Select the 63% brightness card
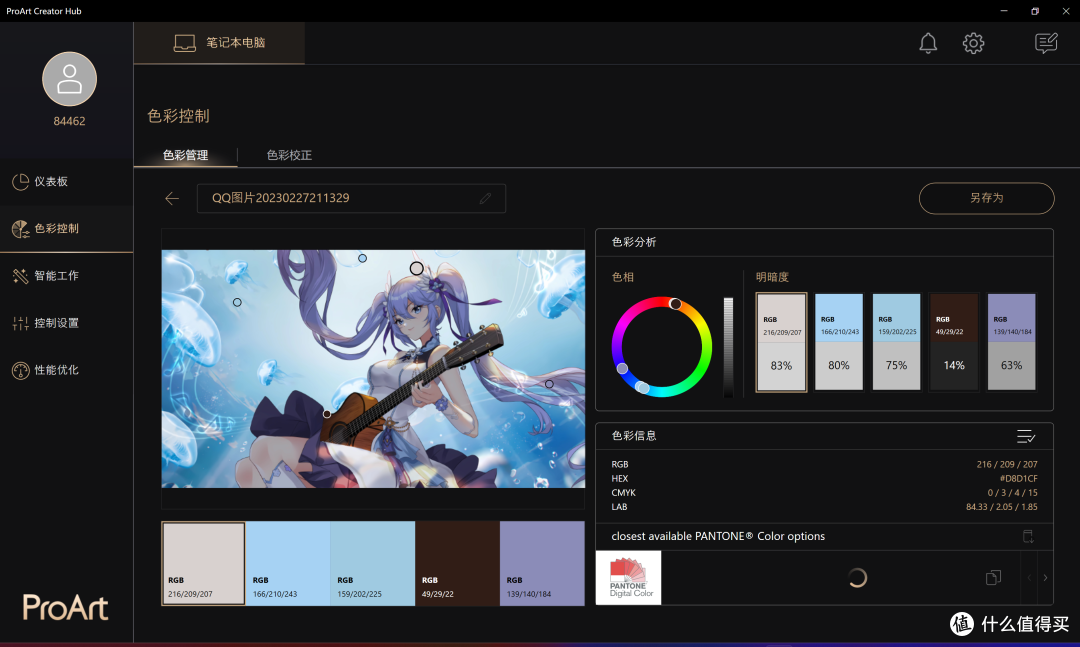The height and width of the screenshot is (647, 1080). click(x=1011, y=342)
